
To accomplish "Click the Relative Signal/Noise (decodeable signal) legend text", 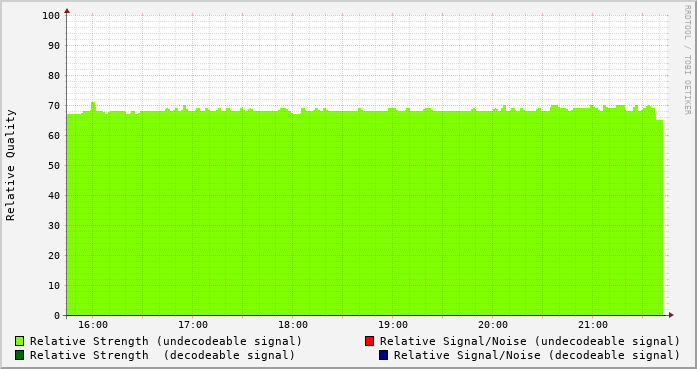I will pyautogui.click(x=537, y=355).
